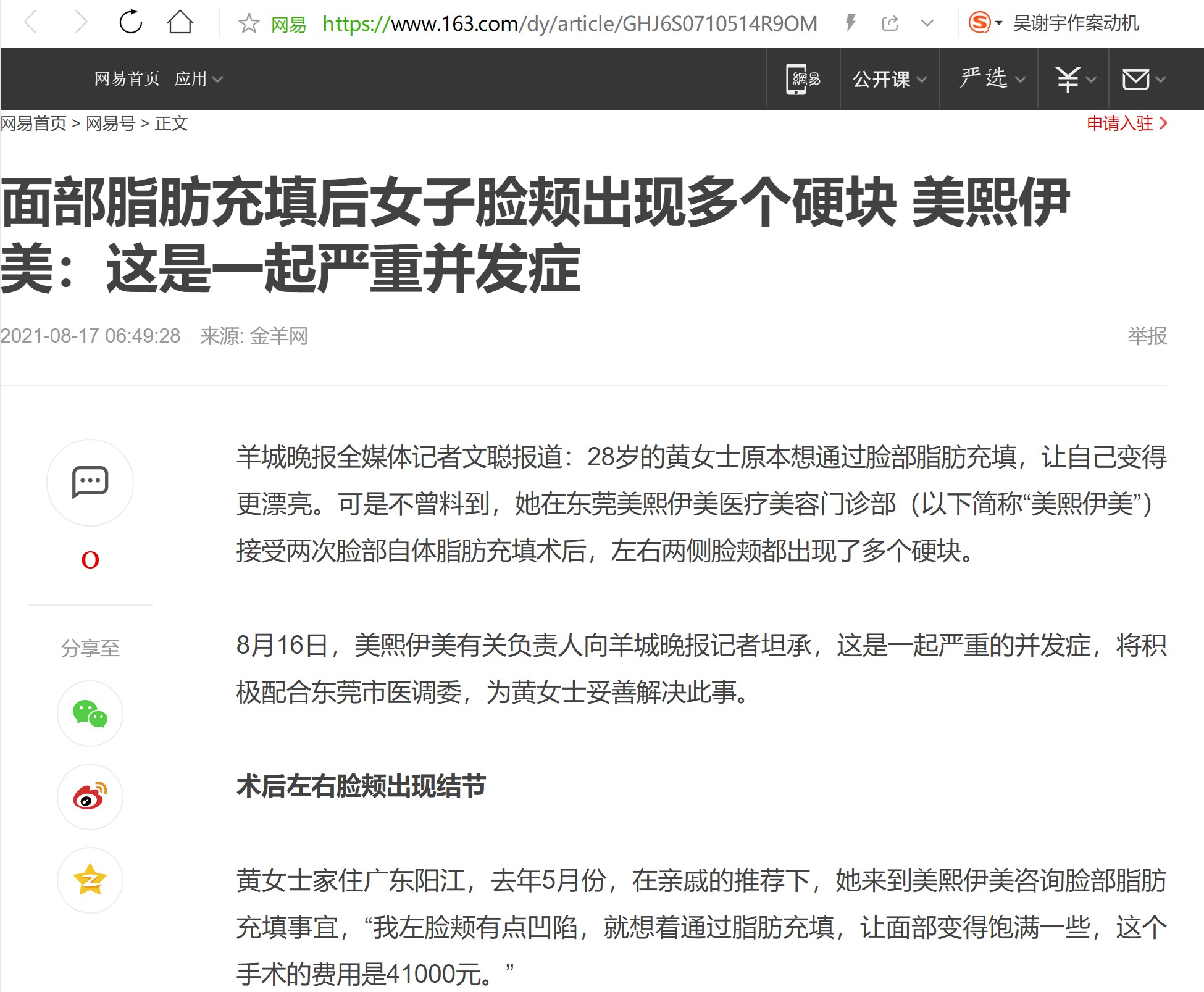Click the timestamp 2021-08-17 06:49:28
The image size is (1204, 992).
click(x=90, y=336)
